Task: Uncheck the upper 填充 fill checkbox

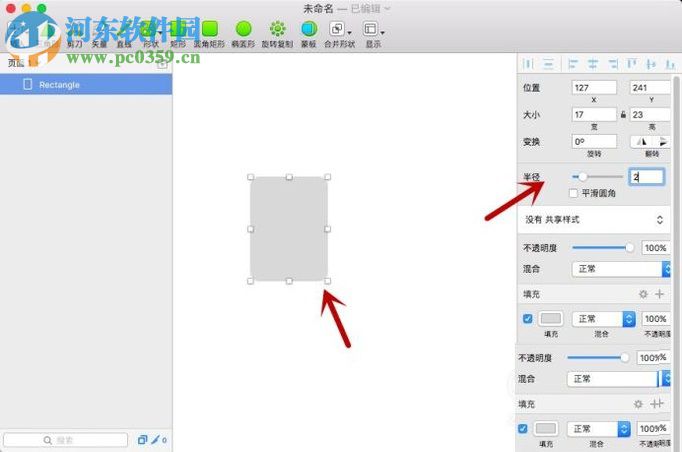Action: [x=528, y=318]
